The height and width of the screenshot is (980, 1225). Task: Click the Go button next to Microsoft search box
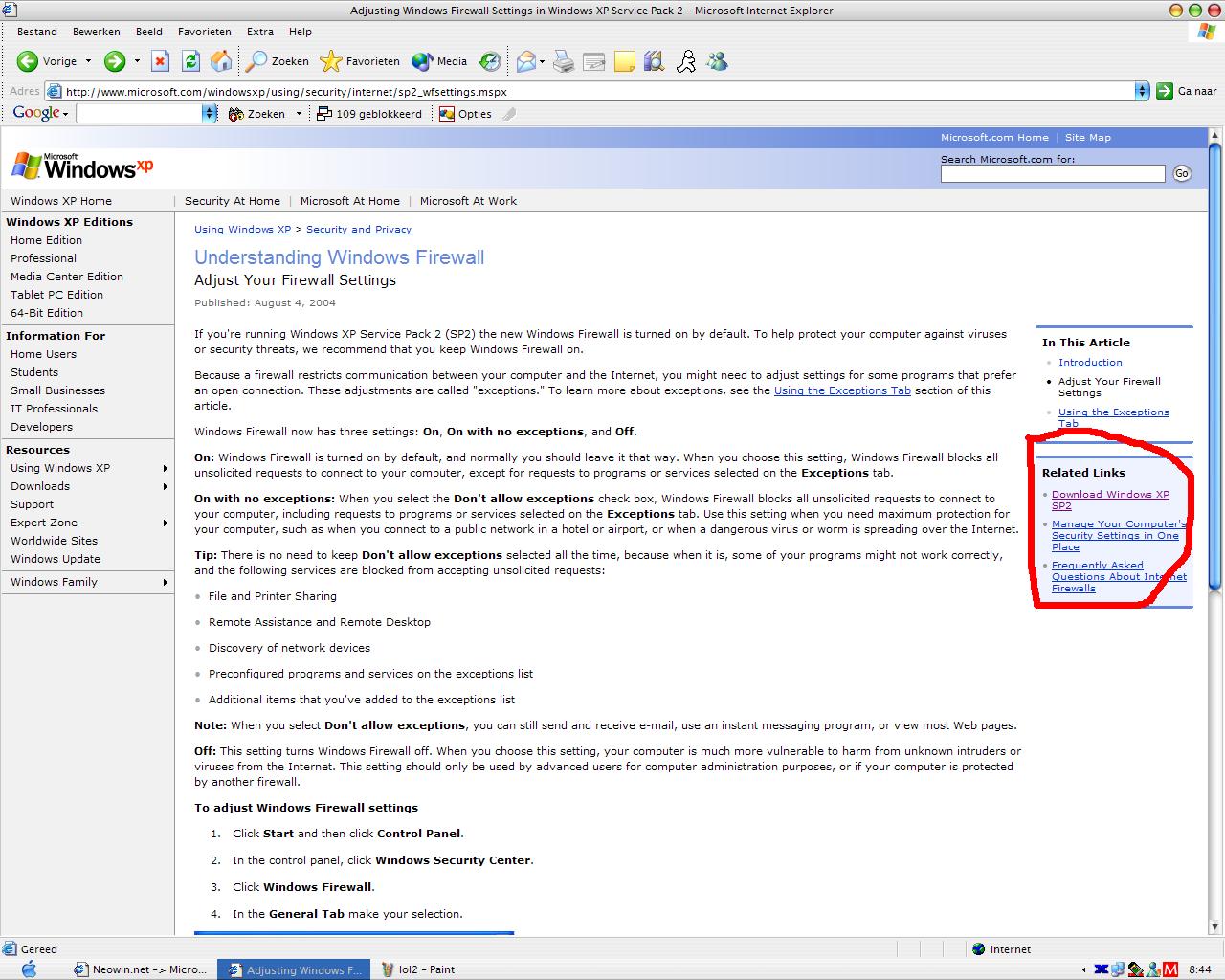[1182, 173]
